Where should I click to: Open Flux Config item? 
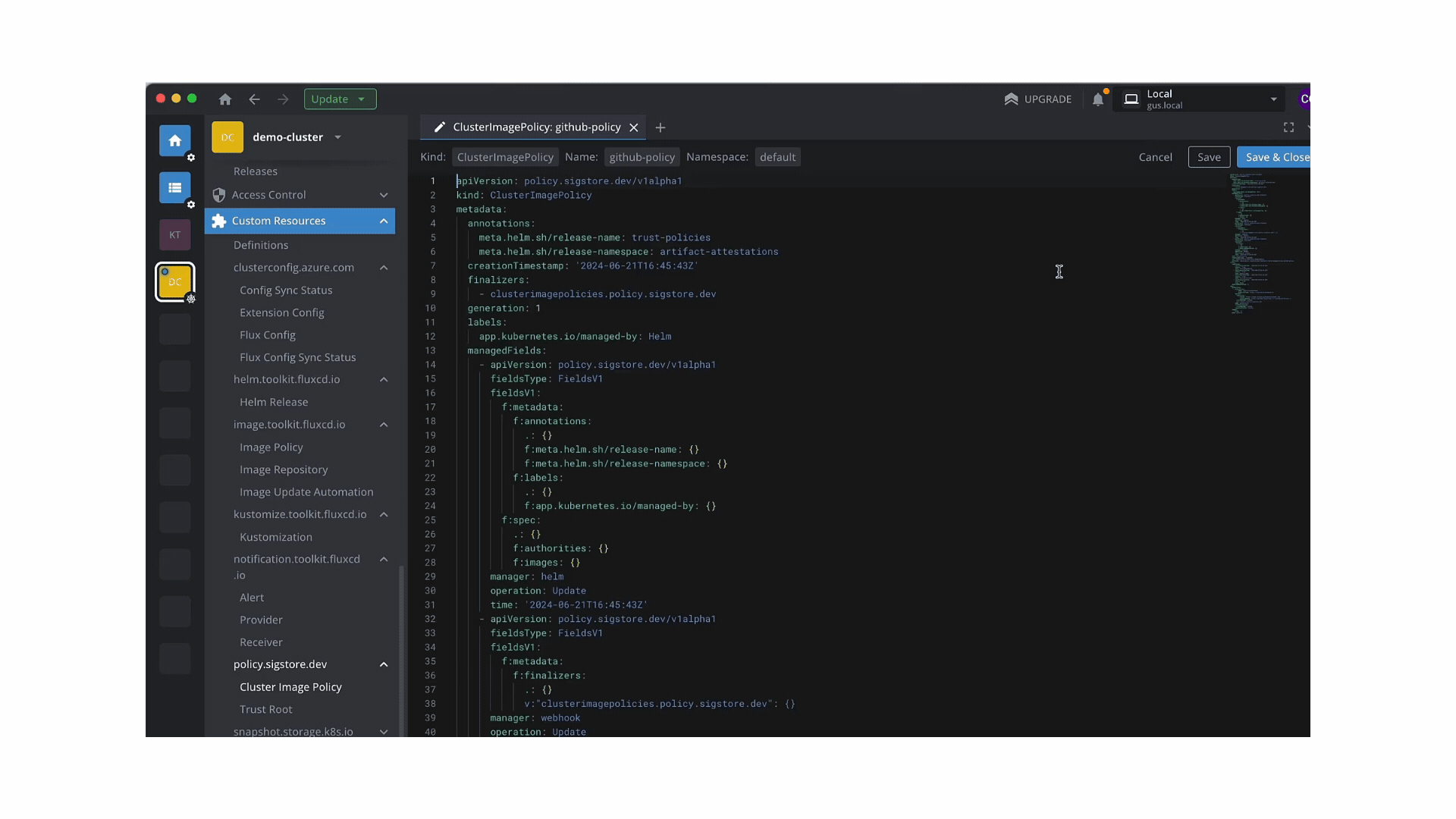(268, 335)
